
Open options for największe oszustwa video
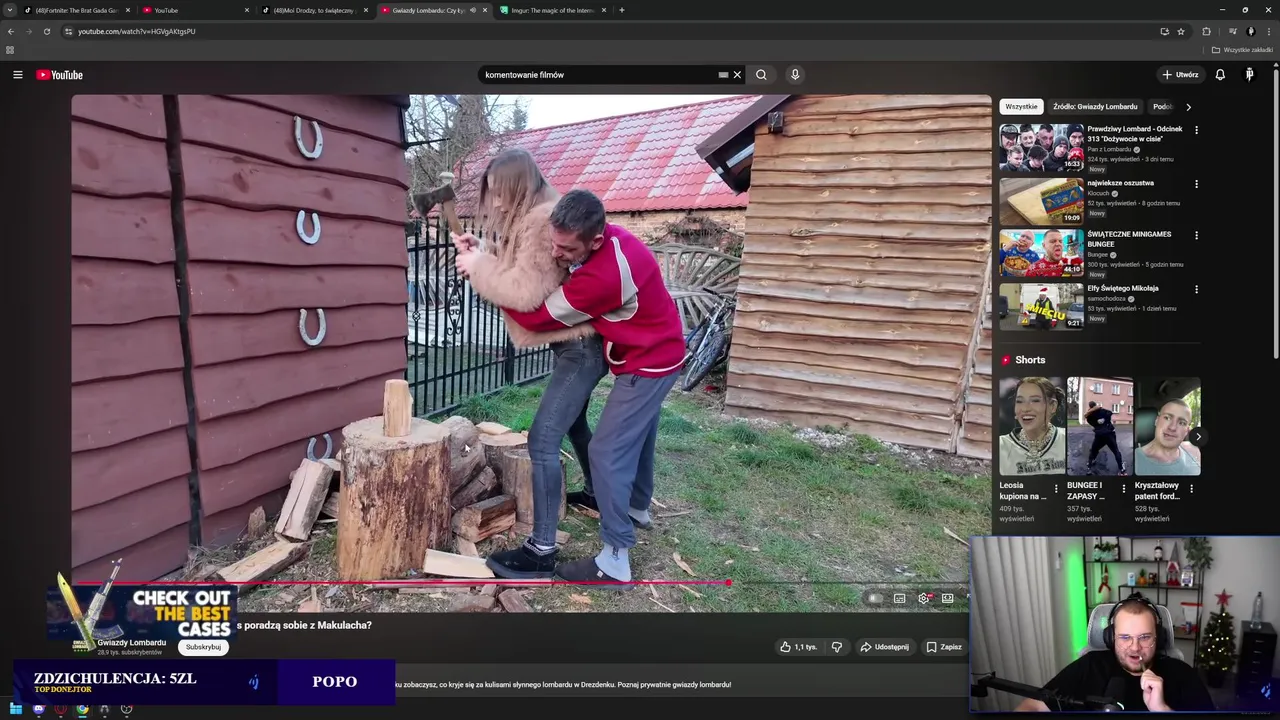point(1196,184)
